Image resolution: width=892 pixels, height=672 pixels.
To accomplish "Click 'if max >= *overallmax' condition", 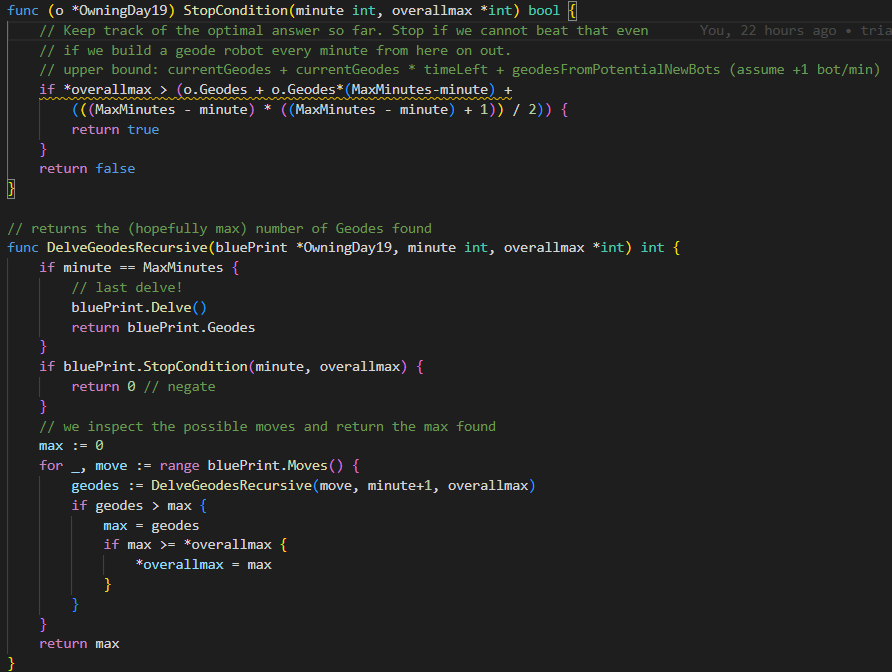I will [187, 545].
